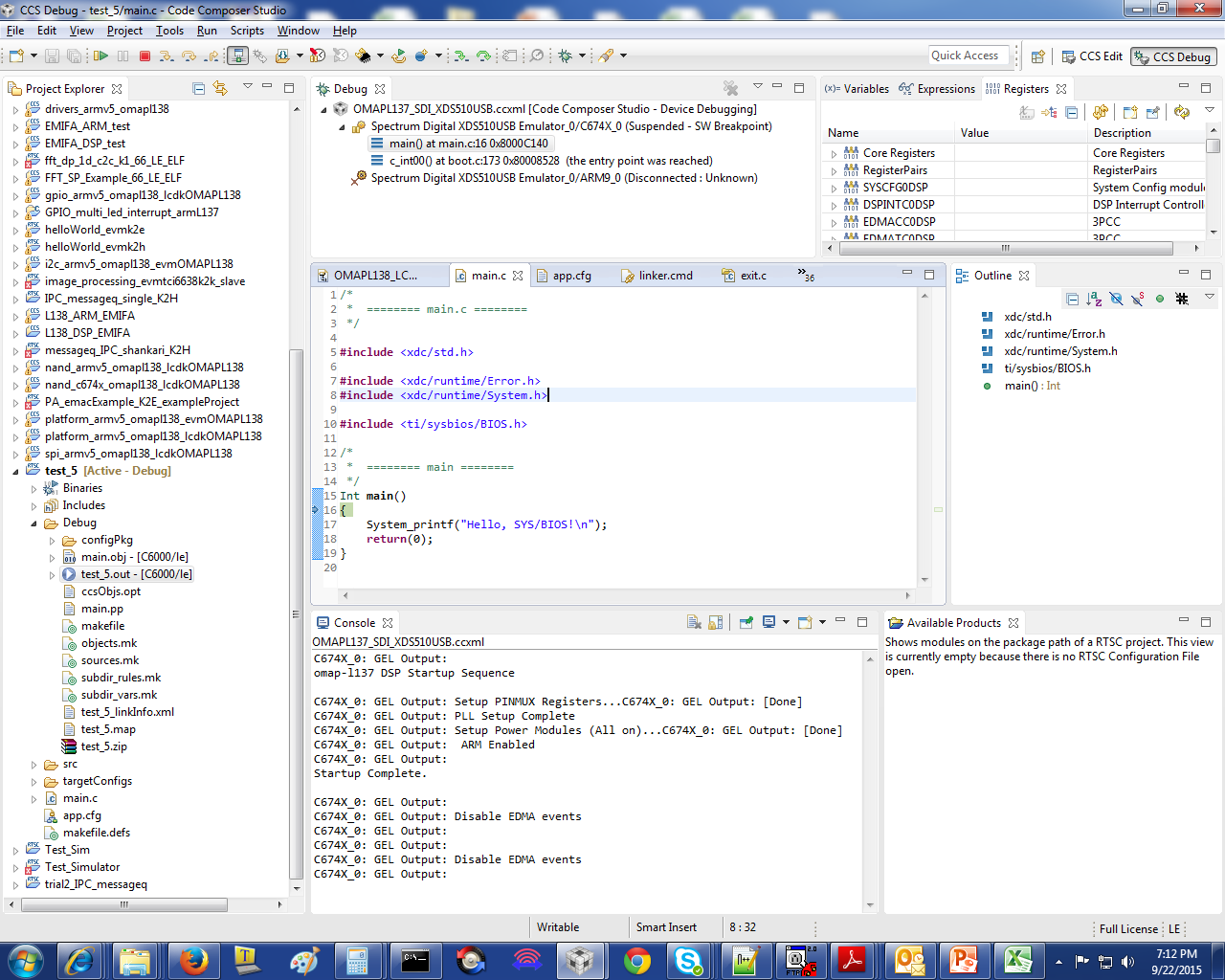Click the green Resume button in toolbar

[x=100, y=56]
